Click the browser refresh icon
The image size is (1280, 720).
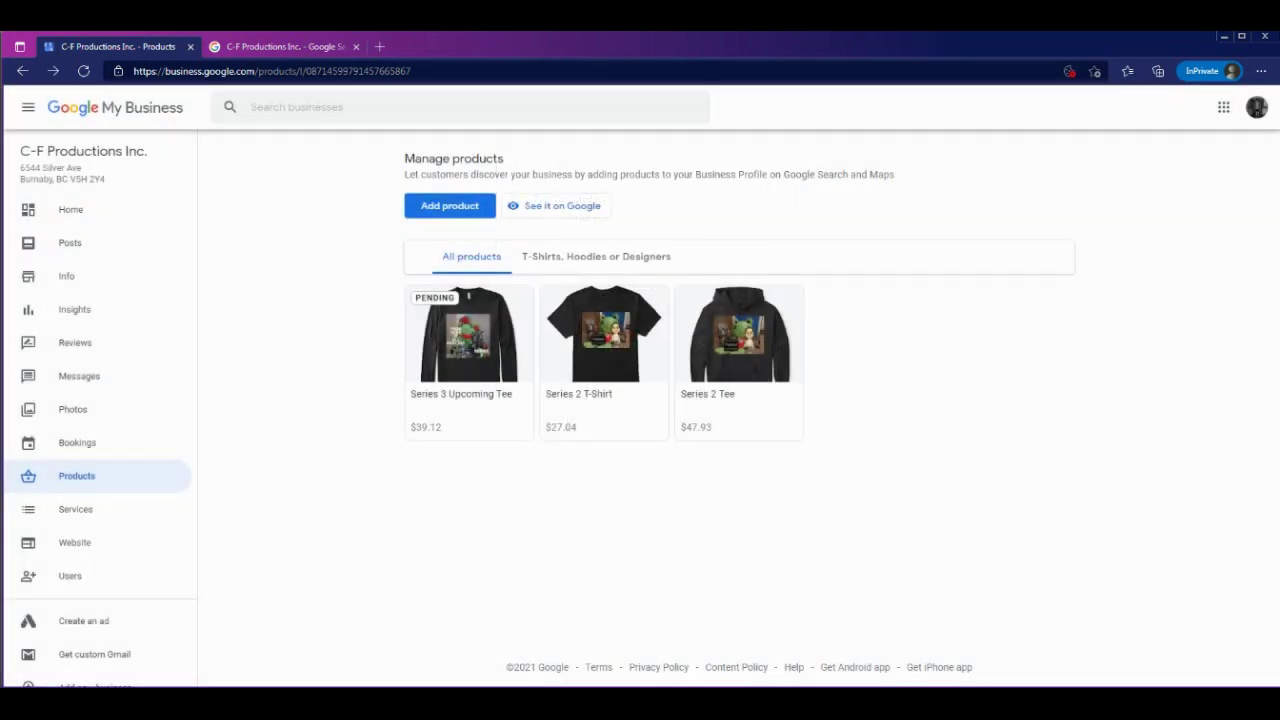tap(84, 71)
